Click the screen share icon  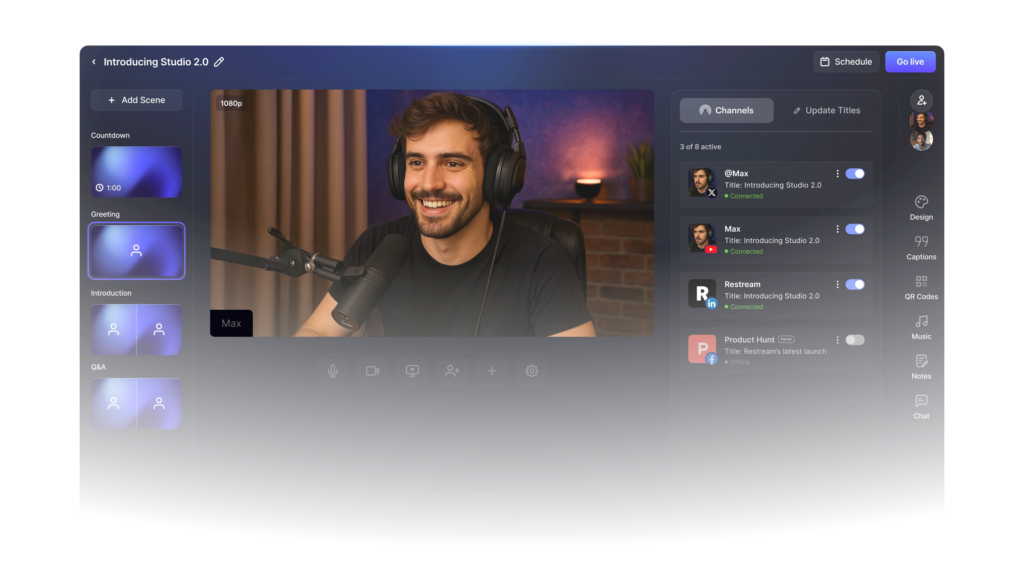412,371
